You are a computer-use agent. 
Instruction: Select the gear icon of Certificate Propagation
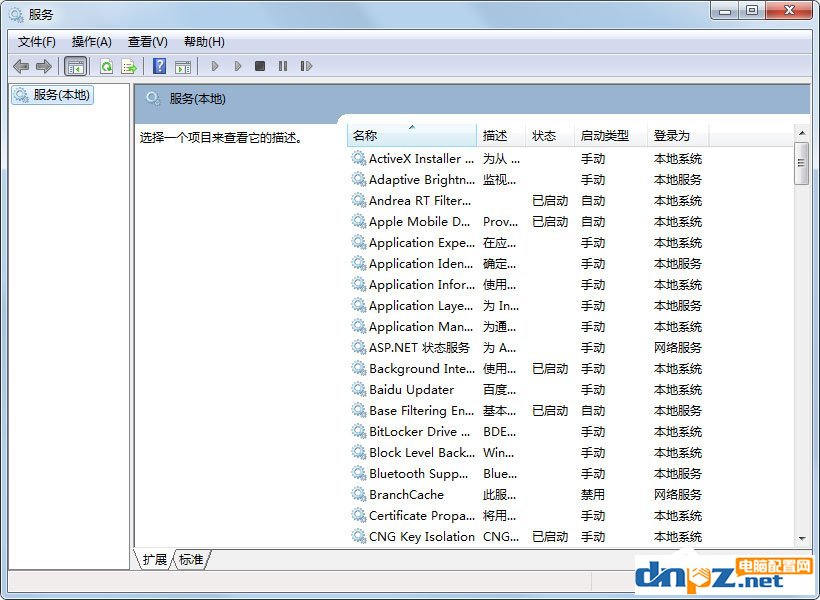point(358,515)
